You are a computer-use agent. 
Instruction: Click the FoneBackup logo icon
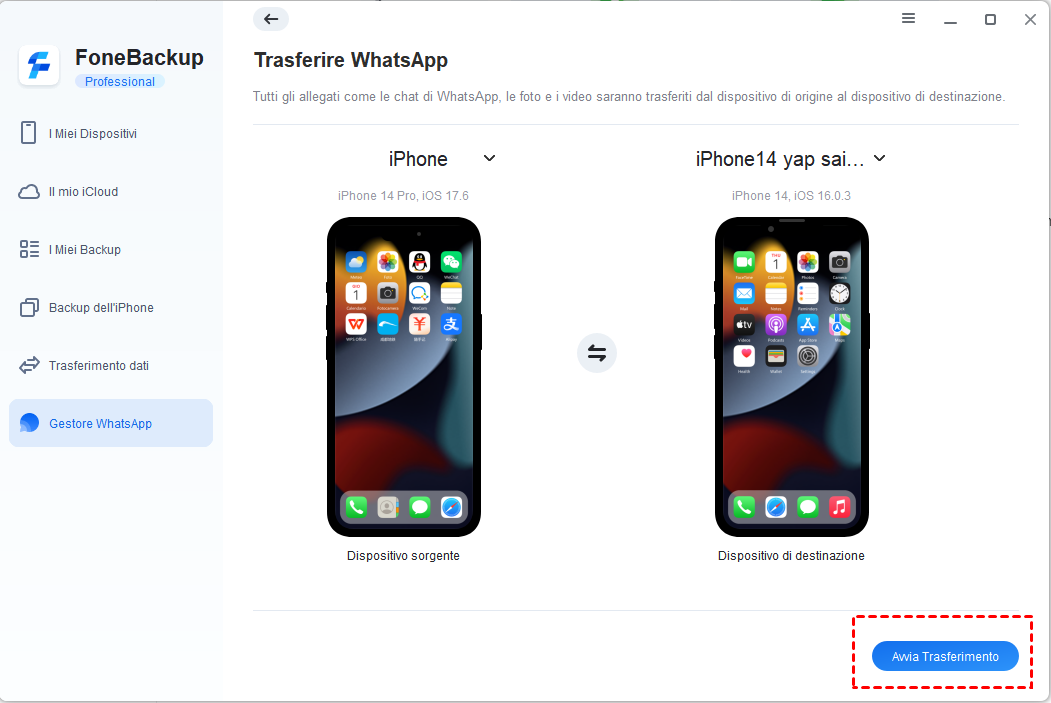(39, 66)
